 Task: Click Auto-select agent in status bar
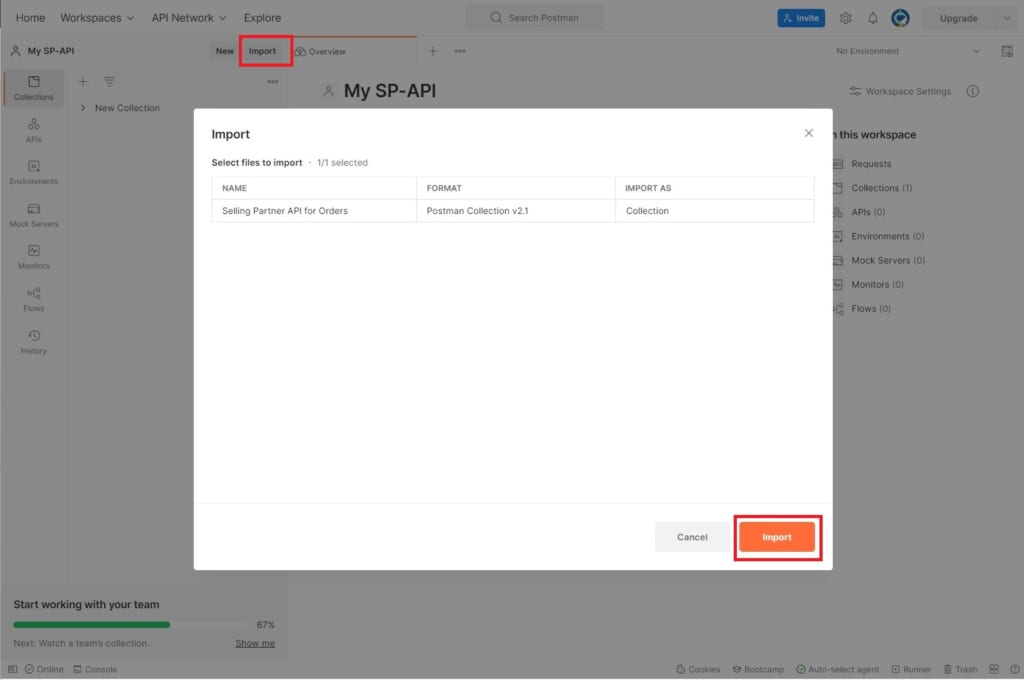click(838, 669)
